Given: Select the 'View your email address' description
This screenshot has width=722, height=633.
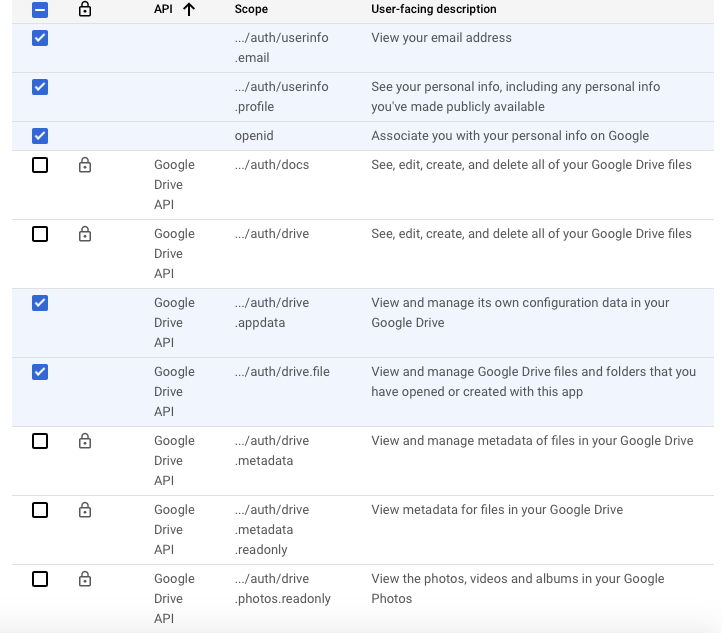Looking at the screenshot, I should 441,38.
